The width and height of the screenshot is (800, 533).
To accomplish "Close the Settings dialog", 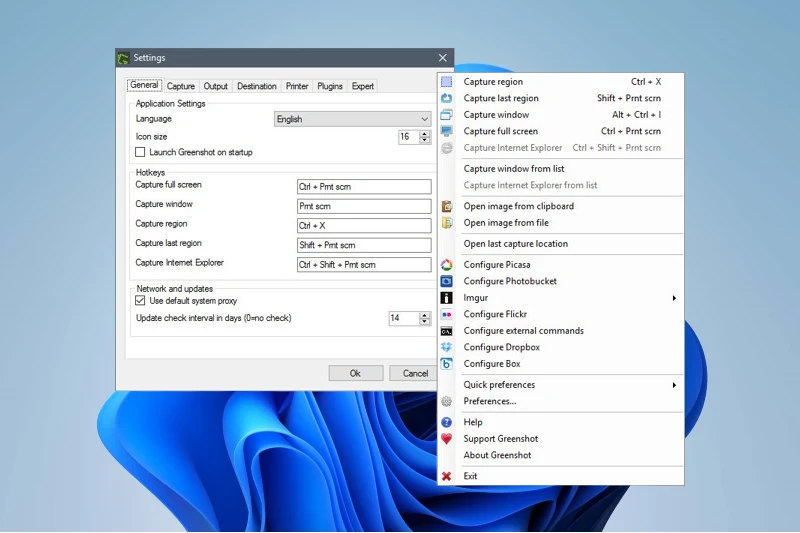I will coord(442,58).
